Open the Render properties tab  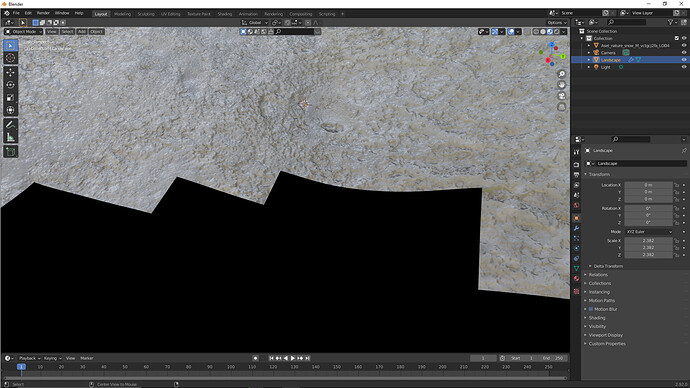(576, 165)
